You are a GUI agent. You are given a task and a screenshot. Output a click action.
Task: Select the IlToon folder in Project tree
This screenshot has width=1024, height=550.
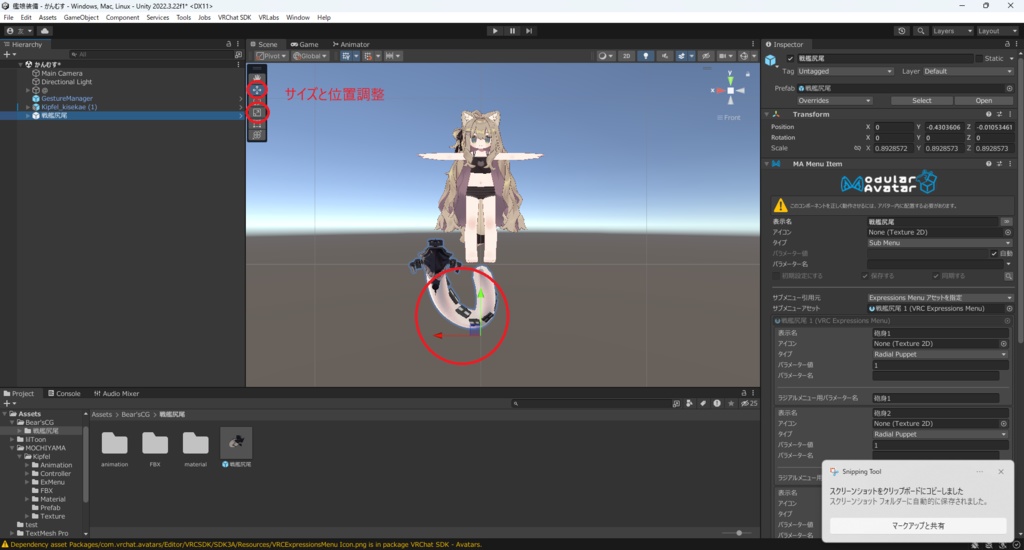point(36,440)
